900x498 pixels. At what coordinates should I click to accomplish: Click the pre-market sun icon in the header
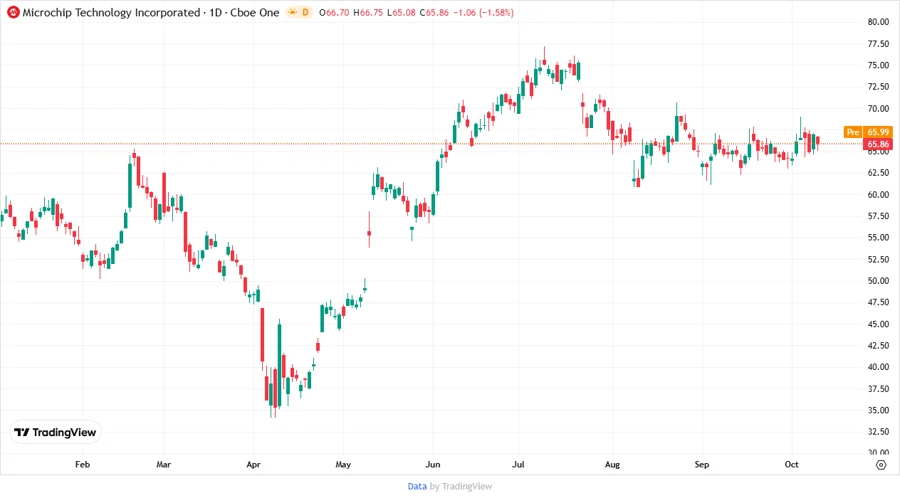(294, 12)
